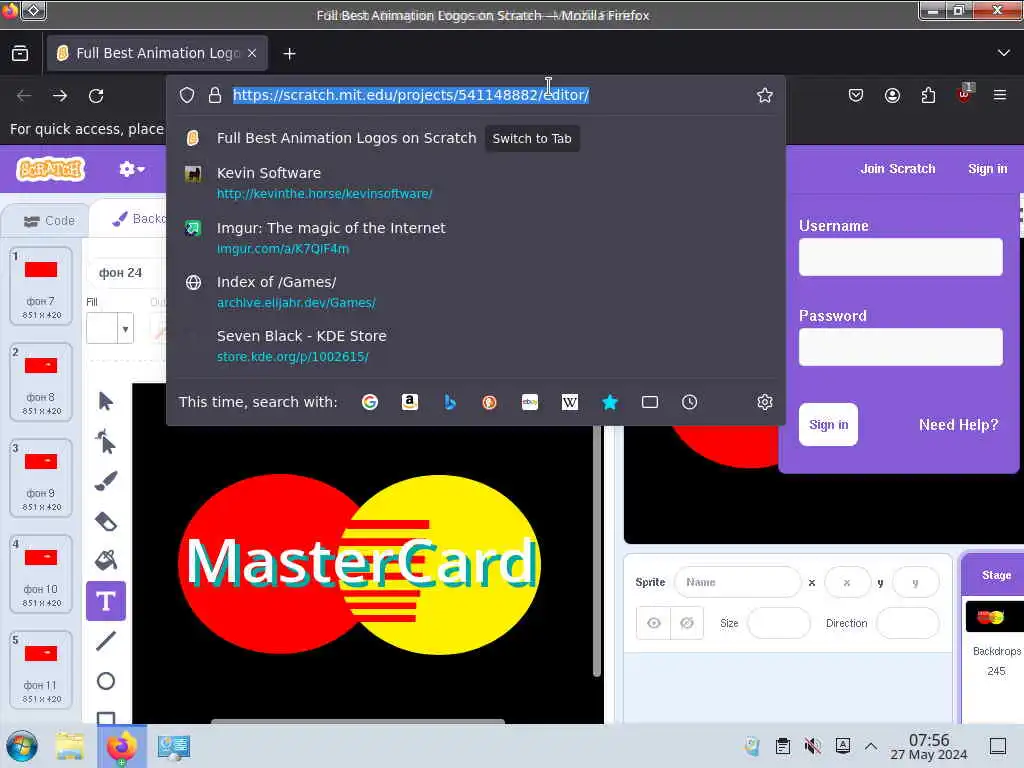Show sprite eye toggle
The image size is (1024, 768).
click(x=654, y=623)
